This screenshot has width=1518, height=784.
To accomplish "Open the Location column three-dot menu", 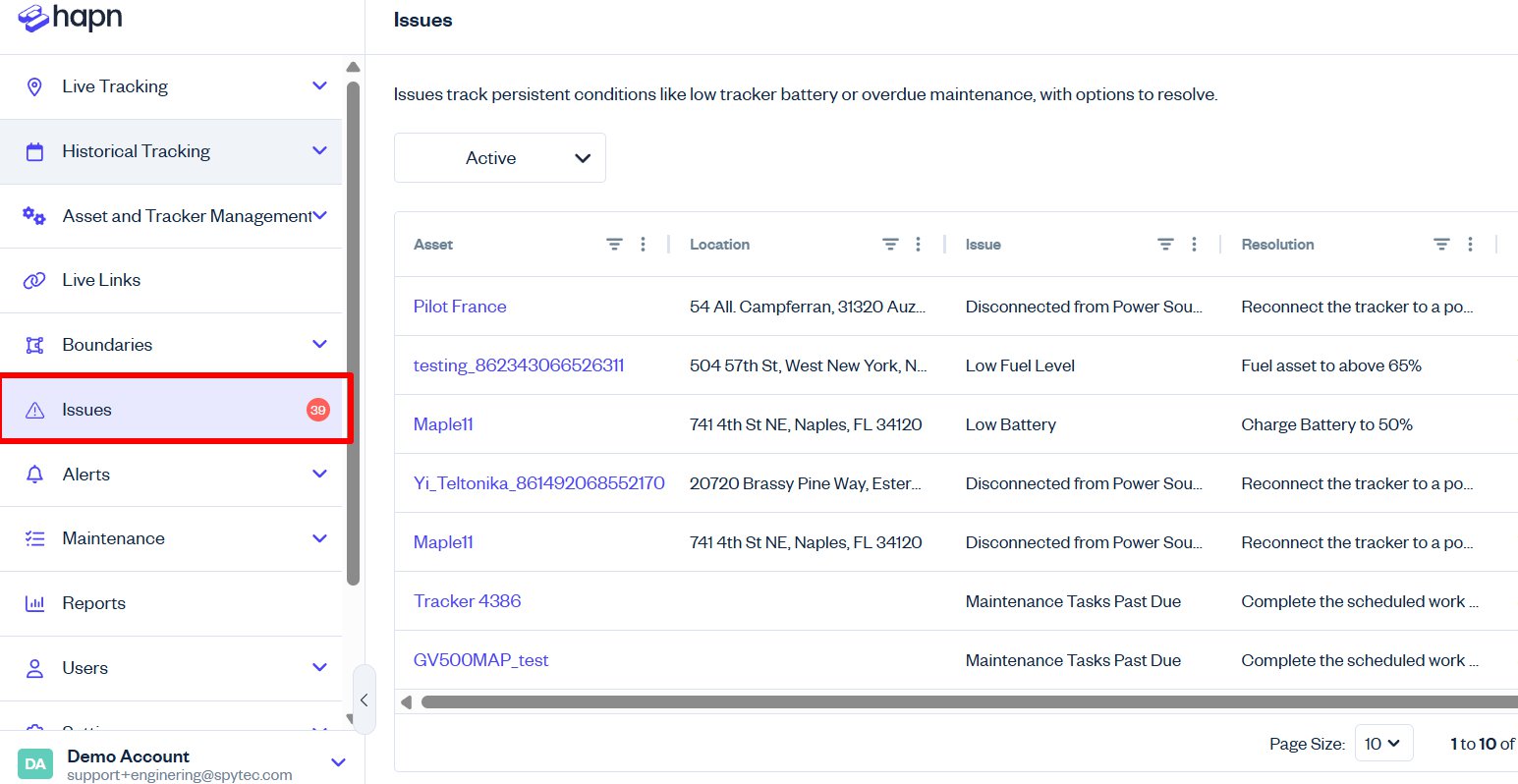I will (918, 245).
